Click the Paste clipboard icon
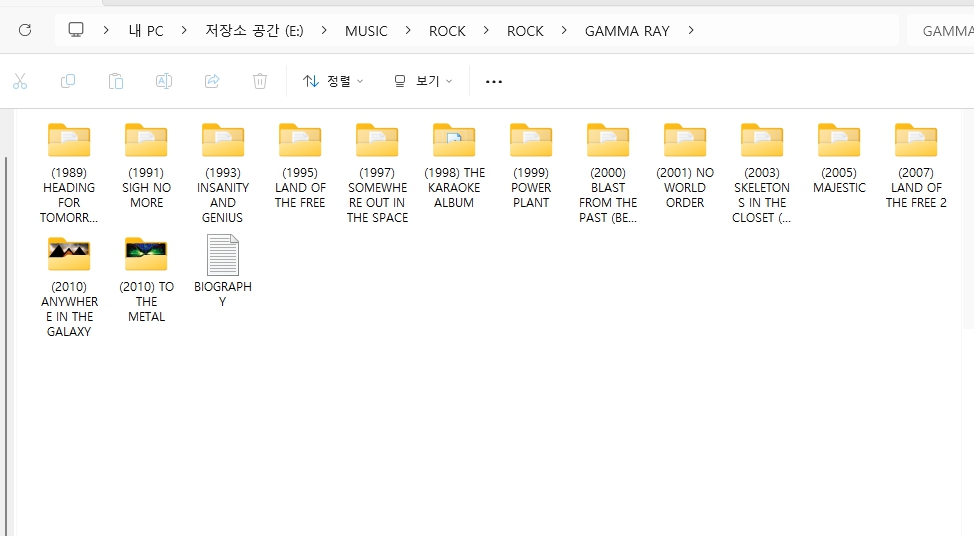The width and height of the screenshot is (974, 536). (116, 81)
